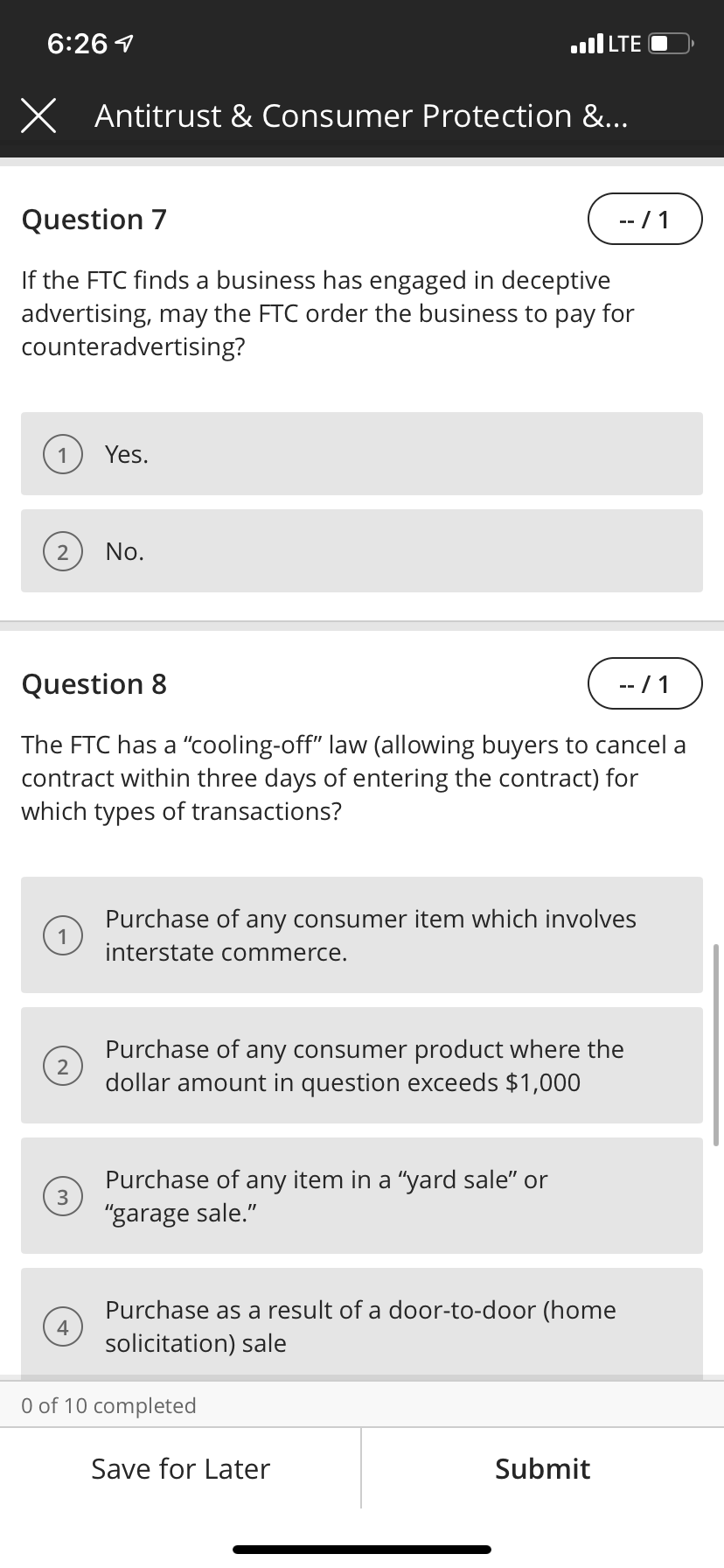Tap the Question 7 heading
Screen dimensions: 724x1568
coord(94,220)
